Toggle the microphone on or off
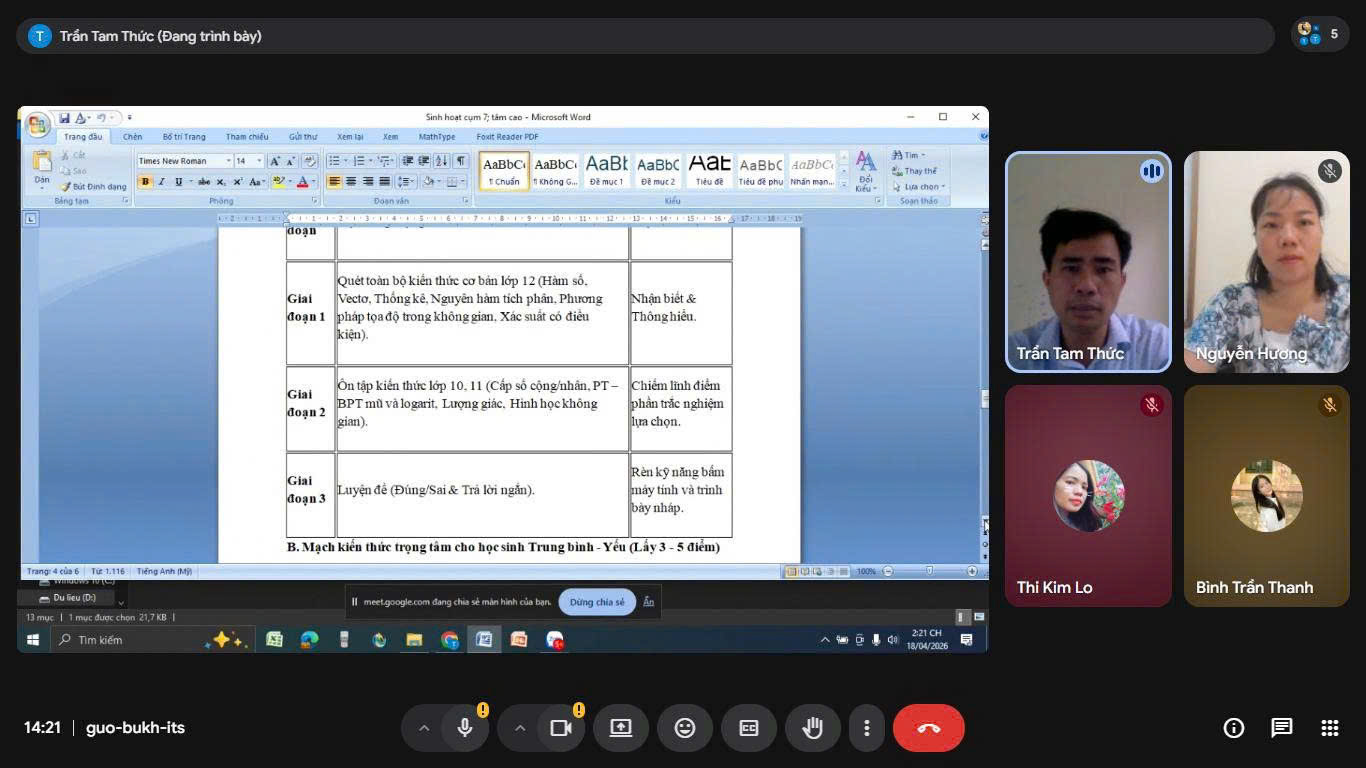The height and width of the screenshot is (768, 1366). 465,728
